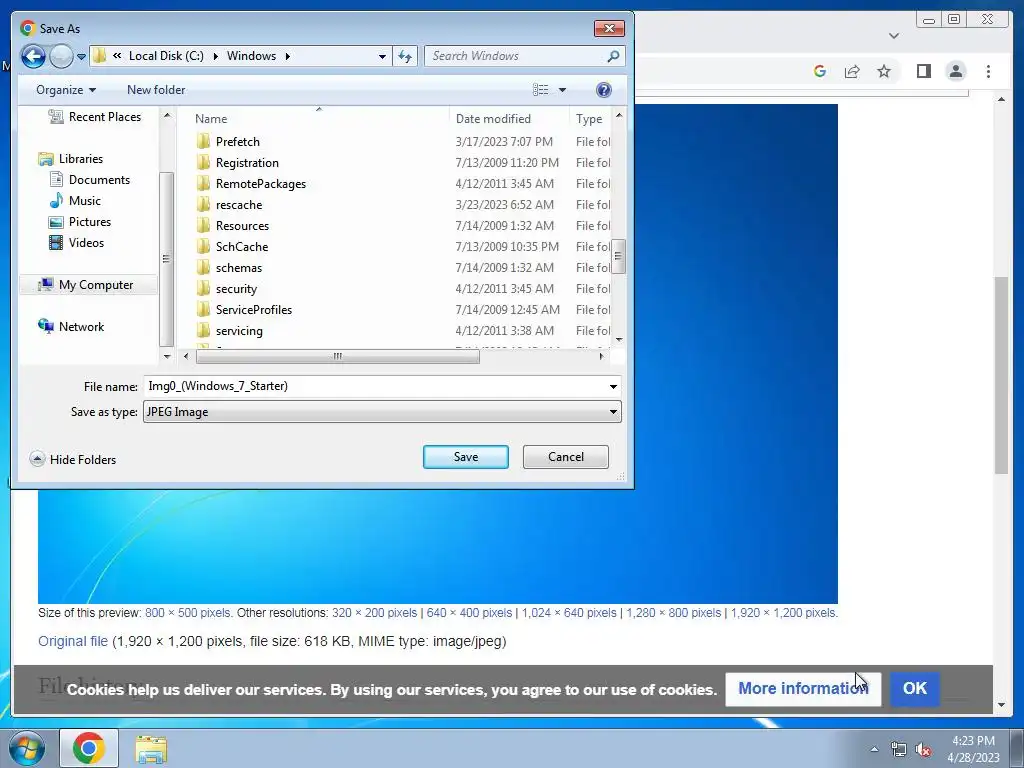Click file list horizontal scrollbar thumb
This screenshot has height=768, width=1024.
coord(338,357)
